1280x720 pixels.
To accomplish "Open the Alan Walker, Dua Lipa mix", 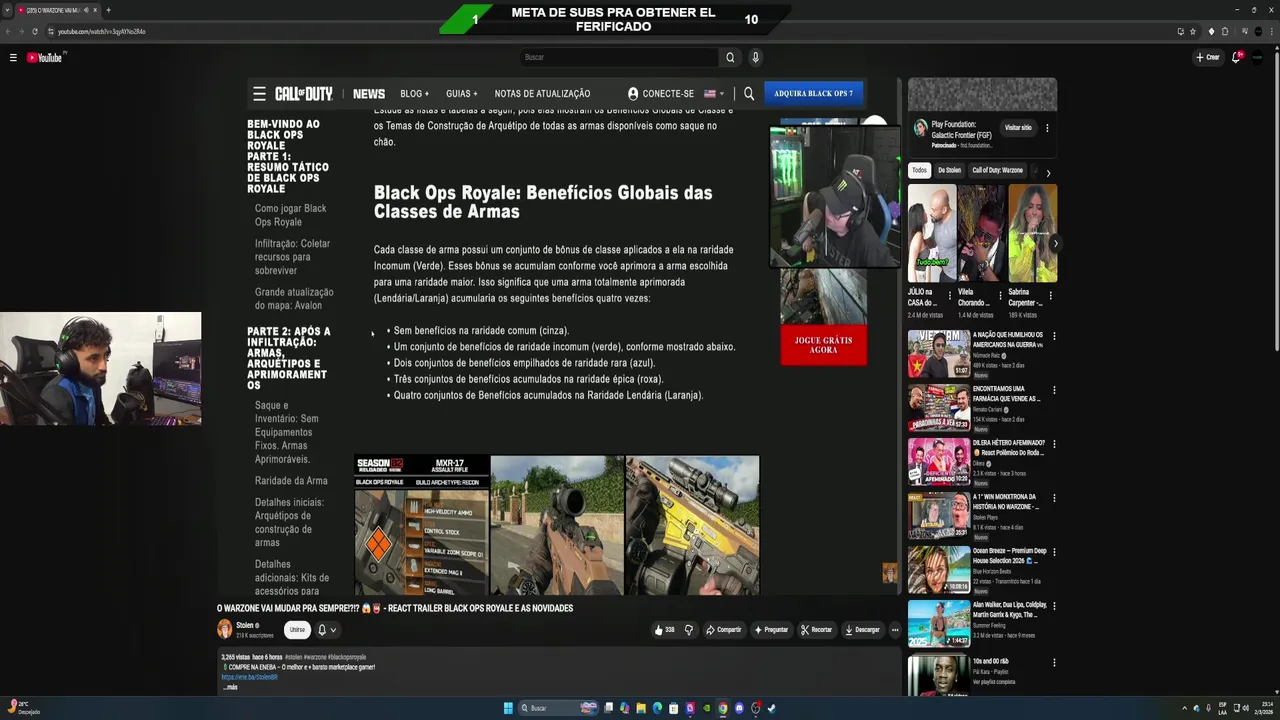I will (938, 624).
